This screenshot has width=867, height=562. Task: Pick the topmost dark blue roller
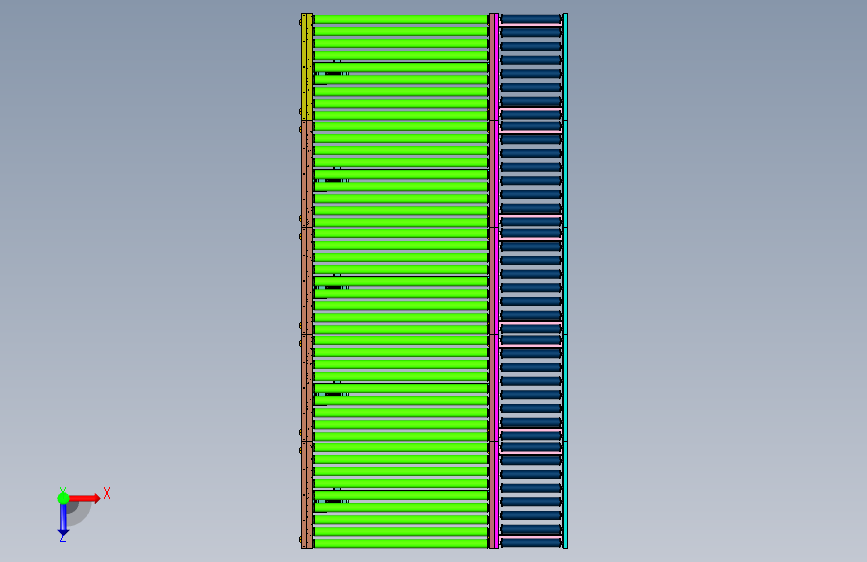tap(531, 19)
